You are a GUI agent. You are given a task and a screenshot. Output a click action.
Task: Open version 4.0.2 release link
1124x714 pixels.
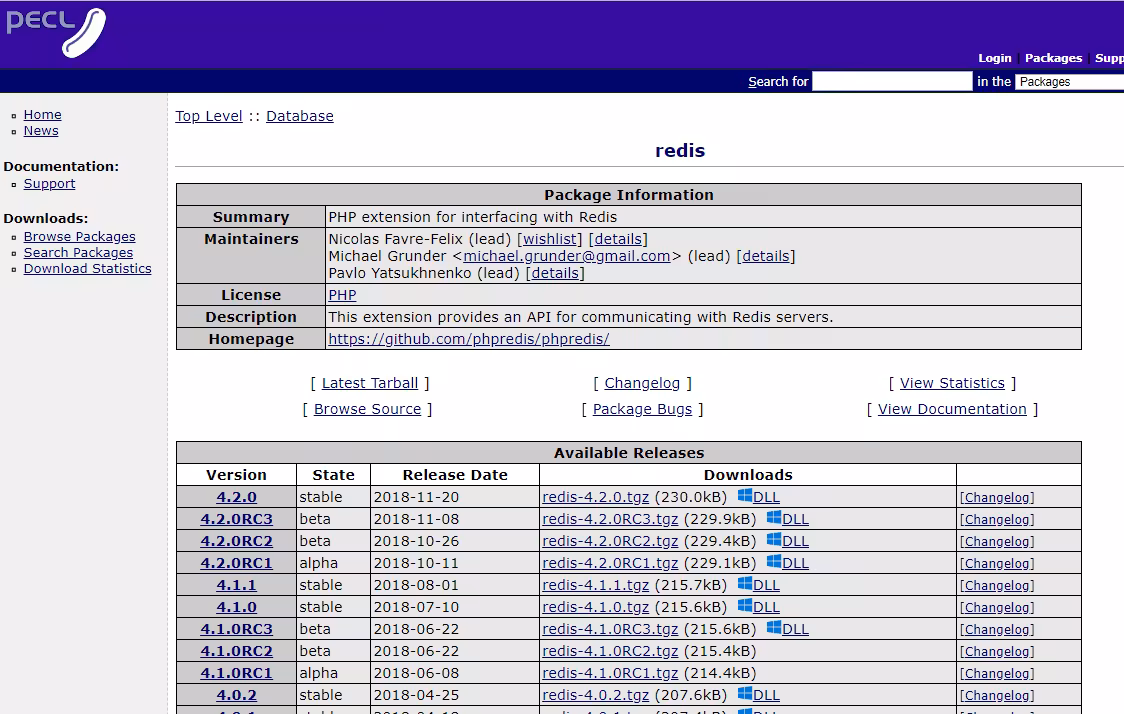(237, 695)
